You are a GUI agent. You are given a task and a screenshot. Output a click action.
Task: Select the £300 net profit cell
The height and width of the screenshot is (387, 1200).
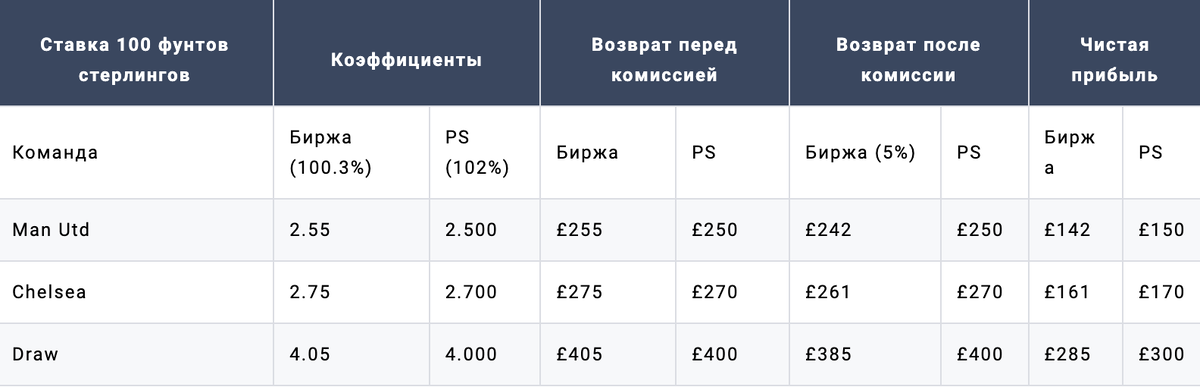1162,354
